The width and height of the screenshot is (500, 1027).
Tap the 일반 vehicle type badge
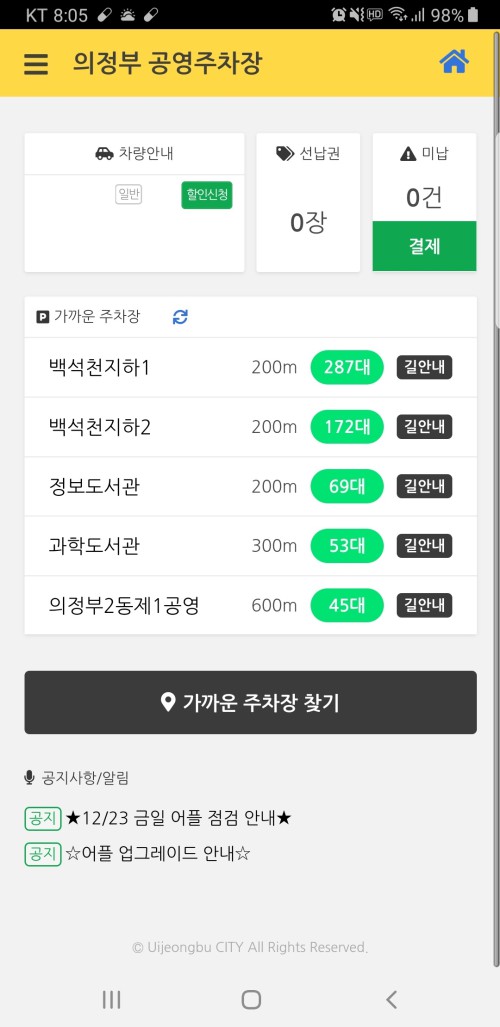tap(128, 195)
